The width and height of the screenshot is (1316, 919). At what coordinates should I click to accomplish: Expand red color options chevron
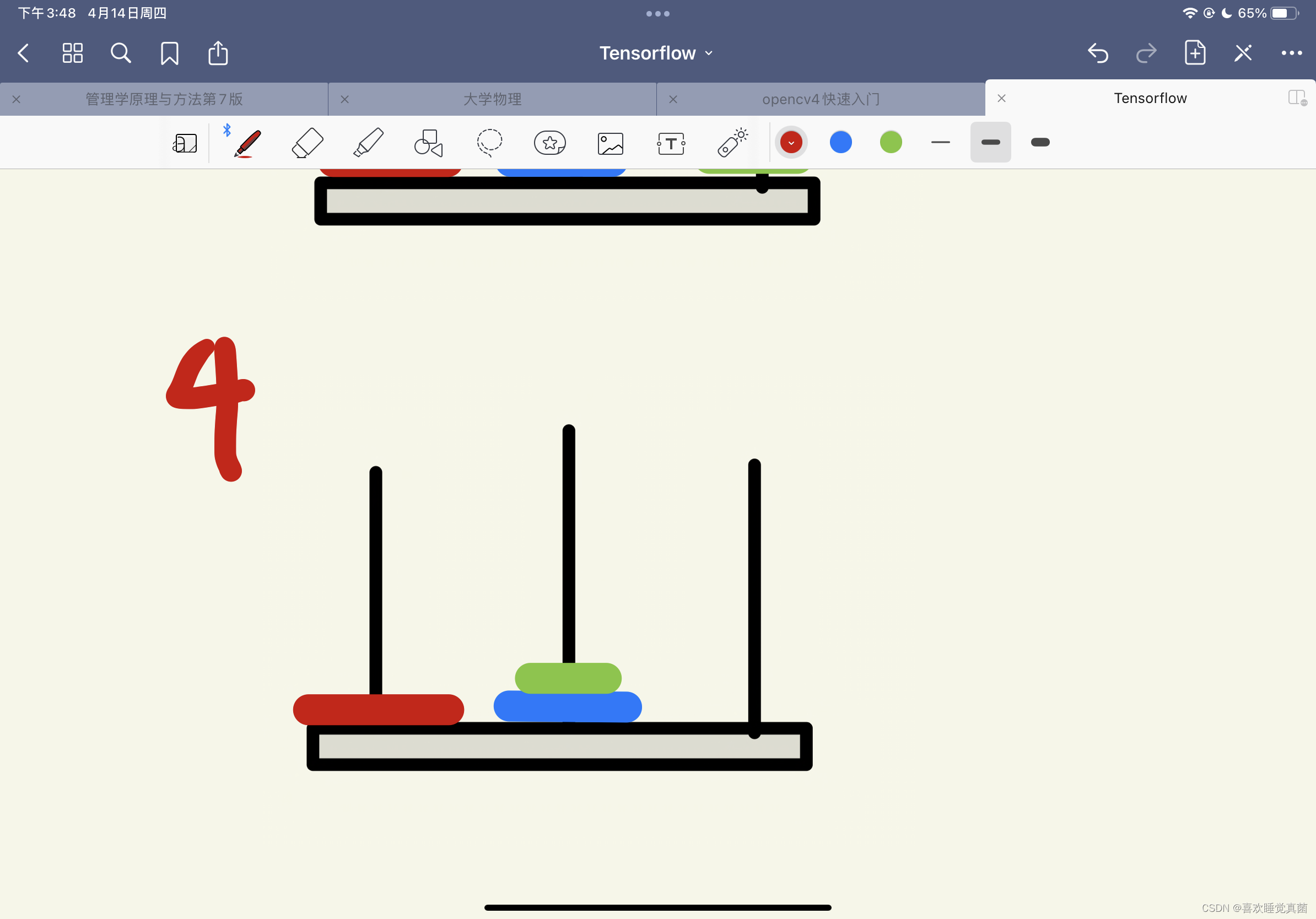[x=791, y=143]
